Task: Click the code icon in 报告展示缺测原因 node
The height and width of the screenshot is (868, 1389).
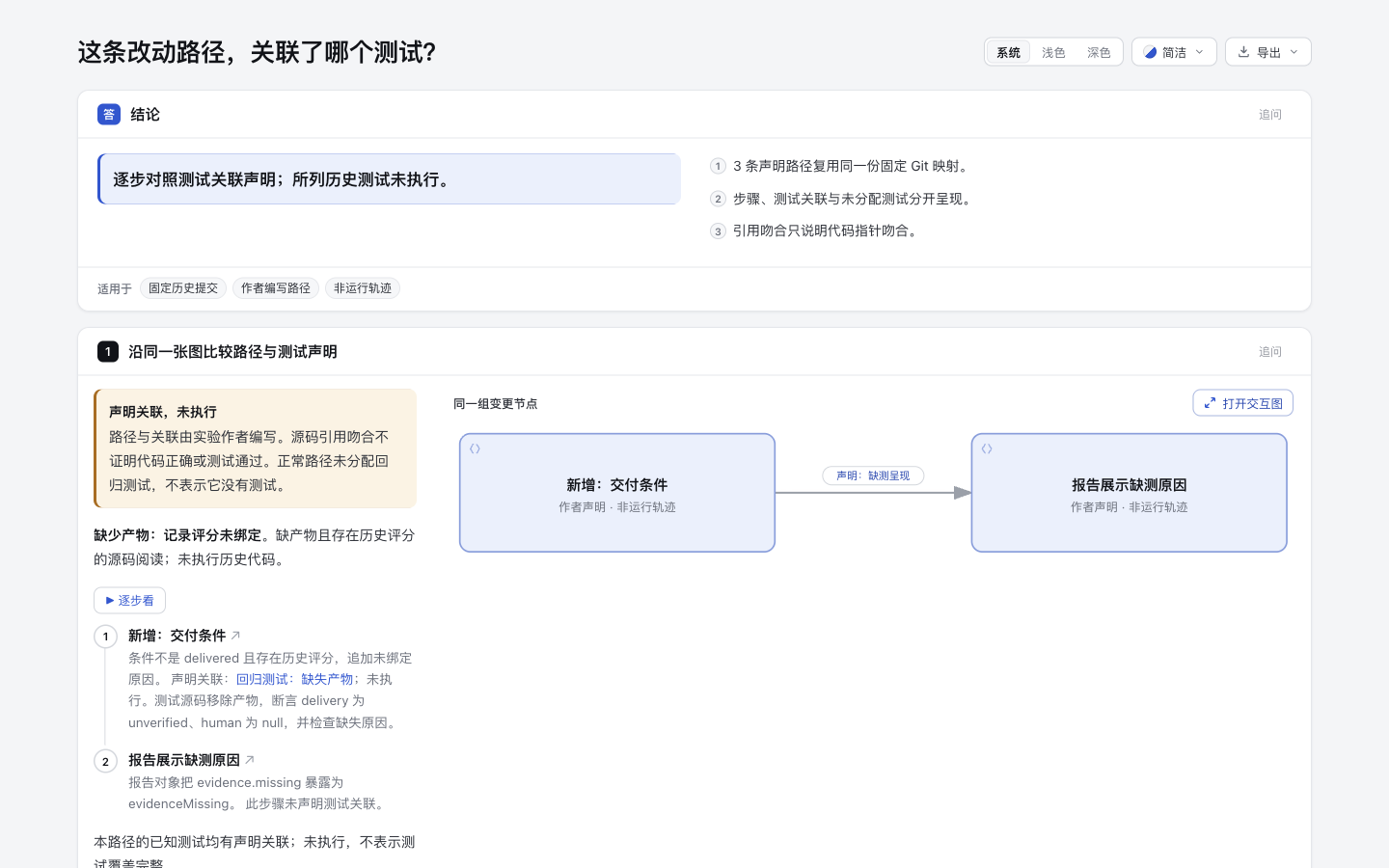Action: 987,448
